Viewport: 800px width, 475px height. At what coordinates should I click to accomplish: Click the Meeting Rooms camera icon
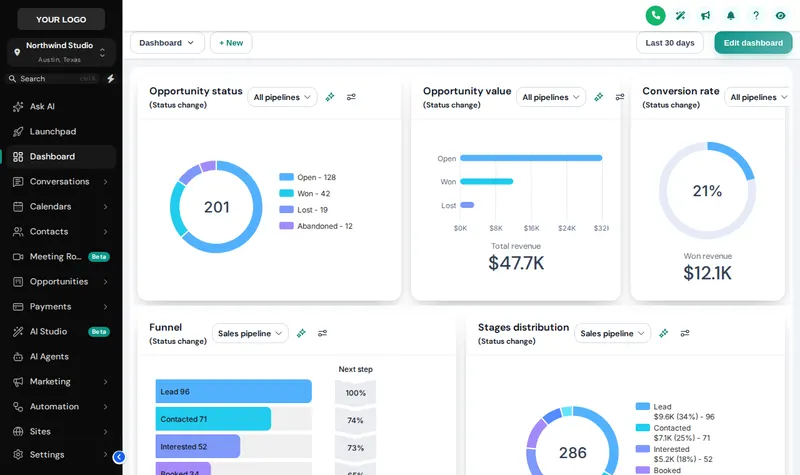[x=18, y=257]
